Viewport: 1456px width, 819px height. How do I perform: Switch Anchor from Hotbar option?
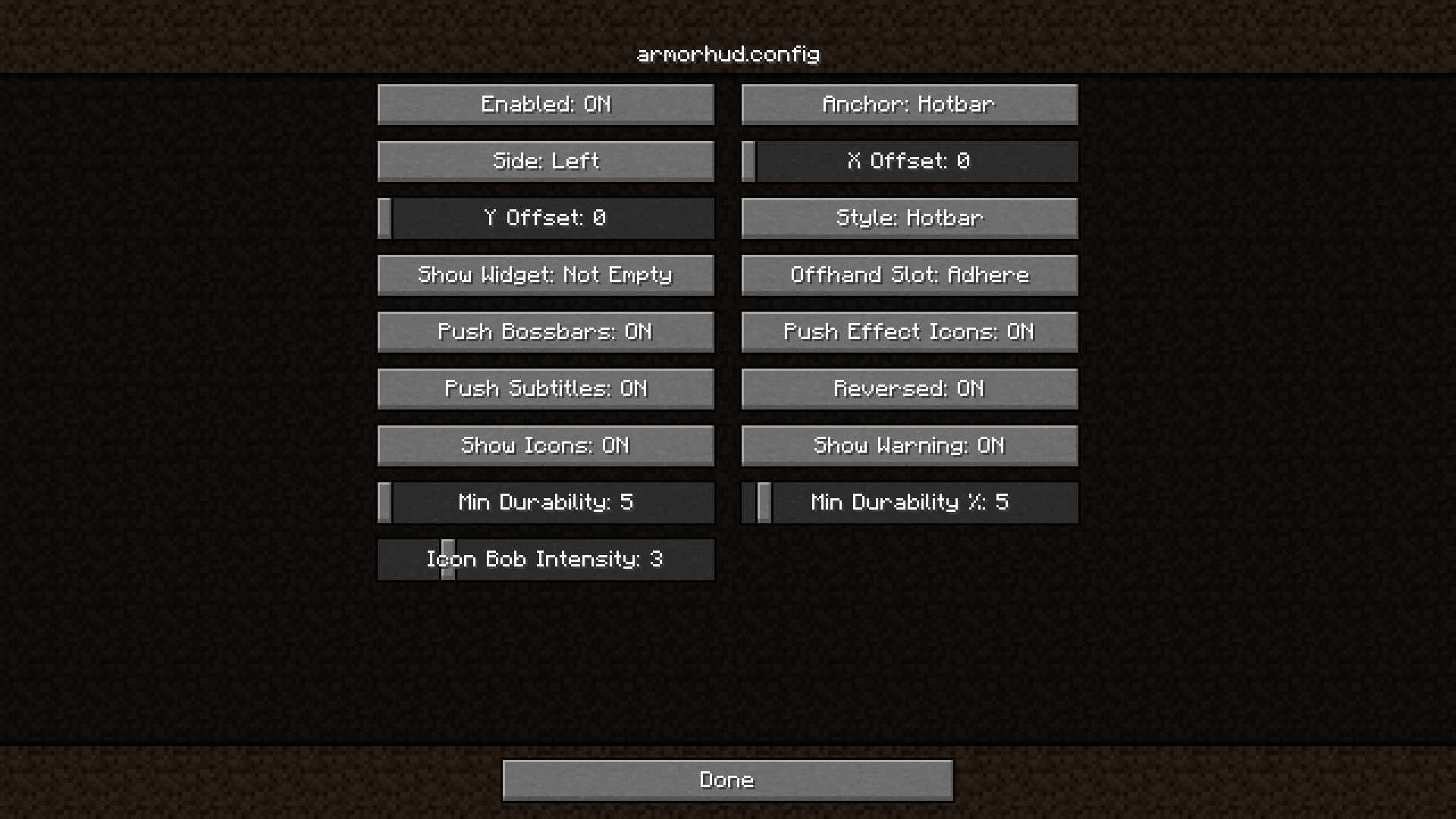coord(909,104)
